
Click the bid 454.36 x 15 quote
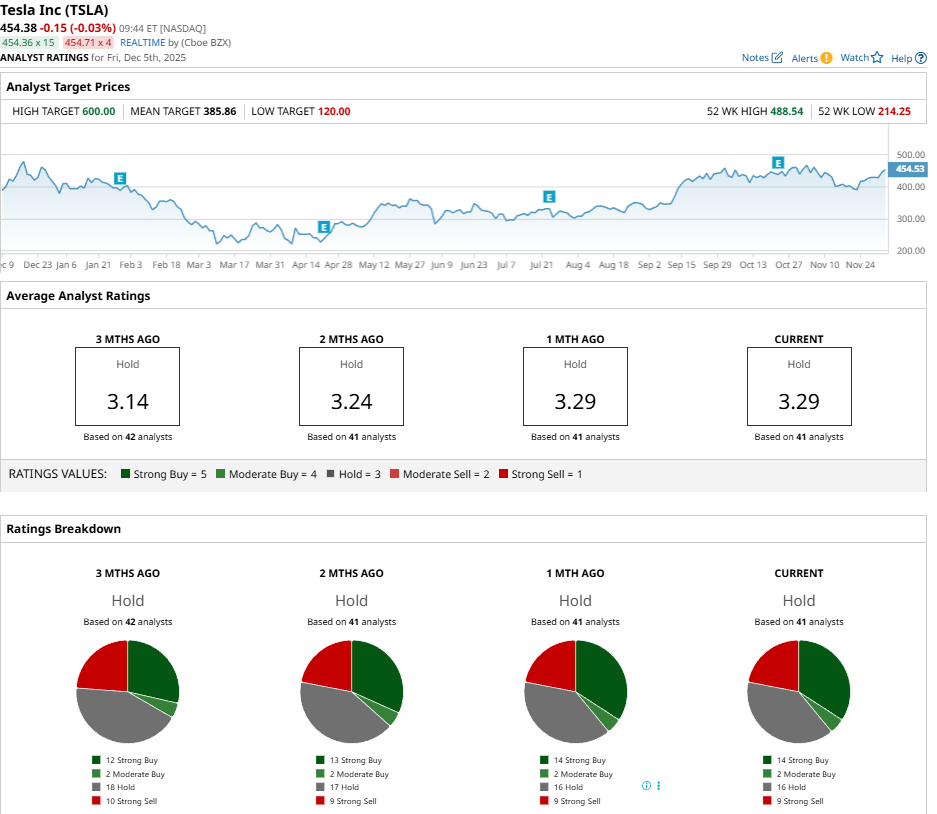[x=28, y=42]
